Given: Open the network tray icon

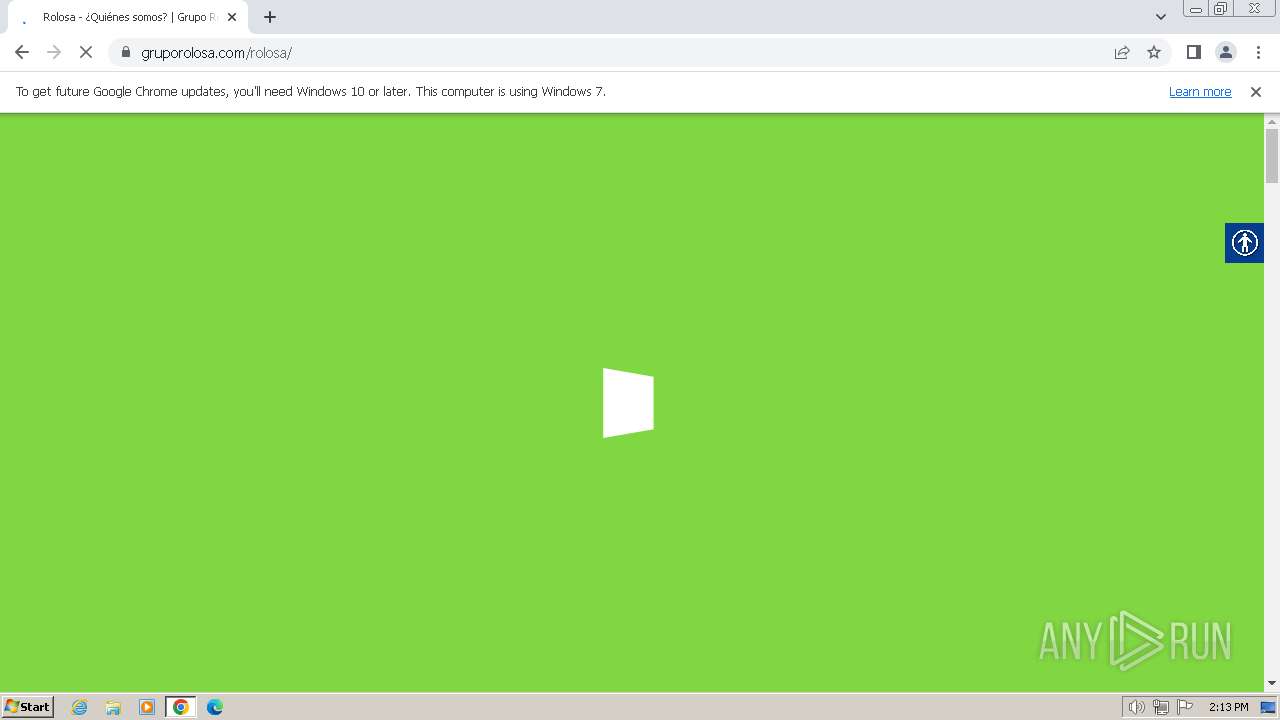Looking at the screenshot, I should [x=1161, y=707].
